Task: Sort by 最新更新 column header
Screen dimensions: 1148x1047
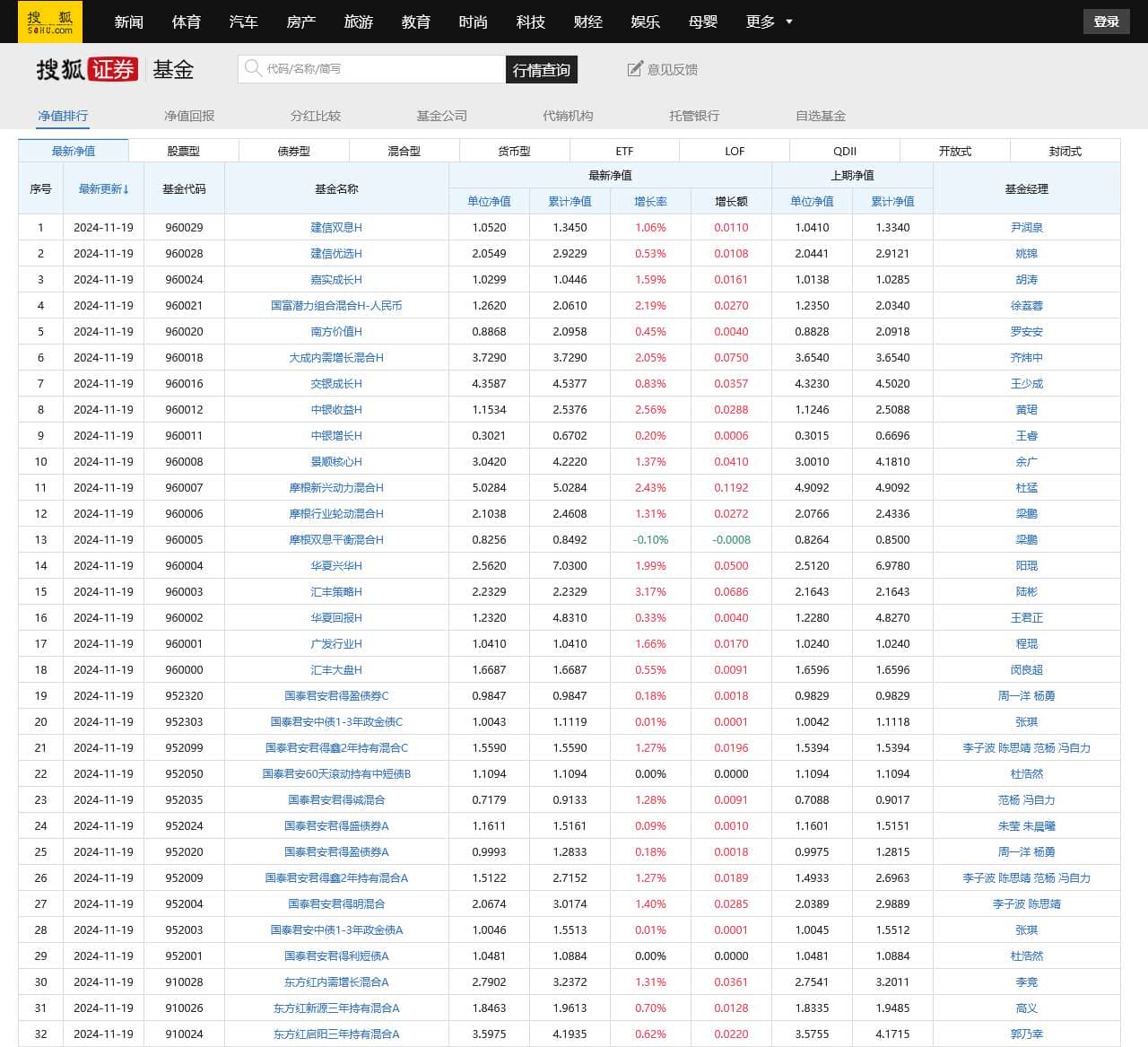Action: coord(103,188)
